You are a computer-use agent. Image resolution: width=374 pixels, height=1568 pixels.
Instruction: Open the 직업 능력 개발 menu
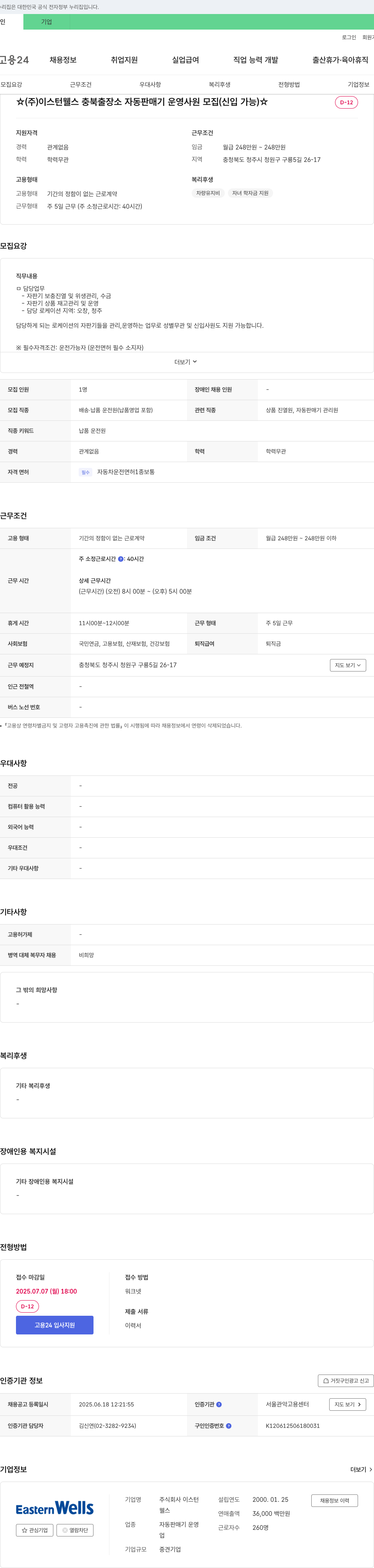click(256, 60)
